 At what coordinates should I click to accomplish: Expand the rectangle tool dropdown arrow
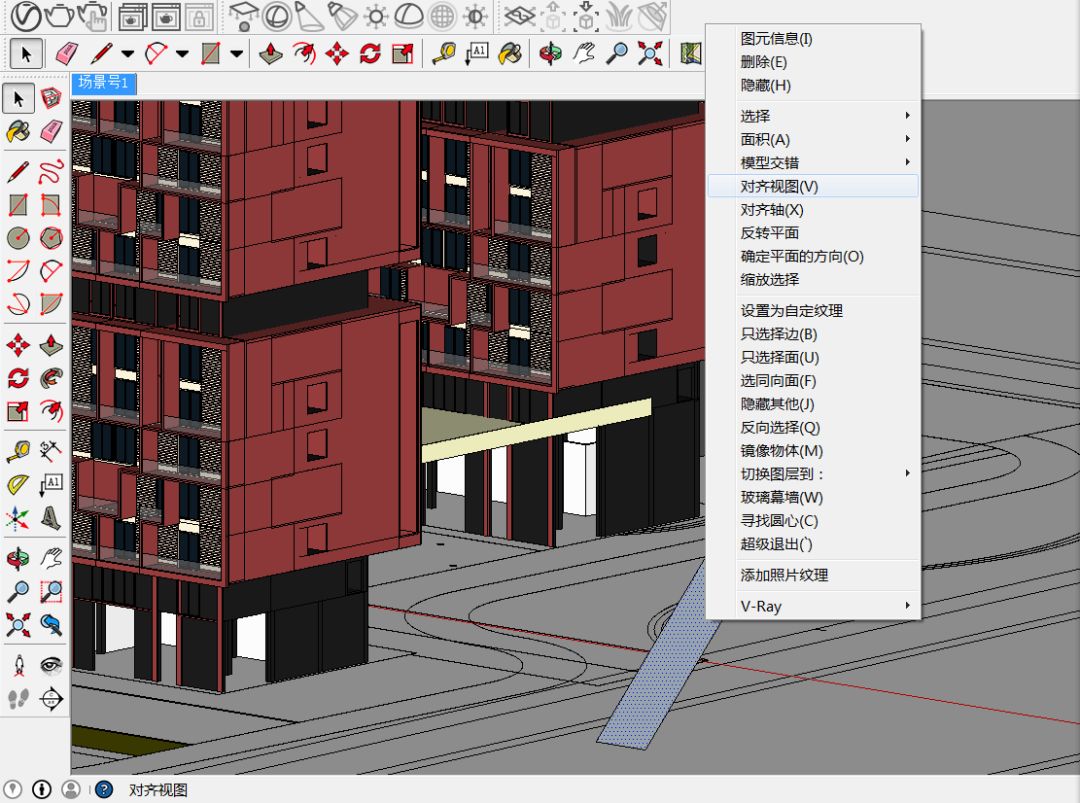[236, 53]
